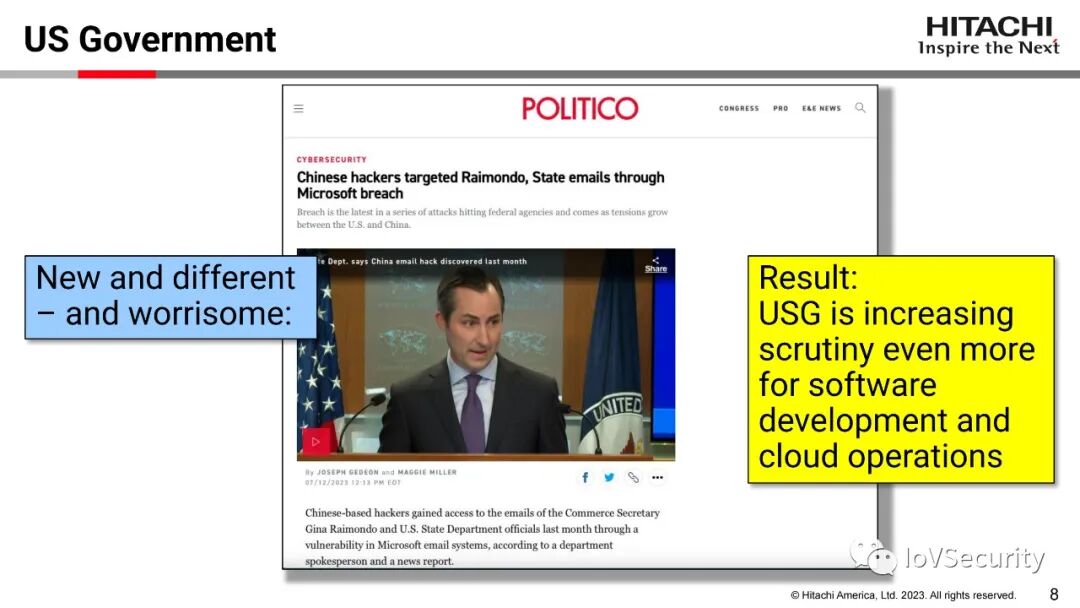Open the CYBERSECURITY category link
The height and width of the screenshot is (608, 1080).
tap(331, 159)
